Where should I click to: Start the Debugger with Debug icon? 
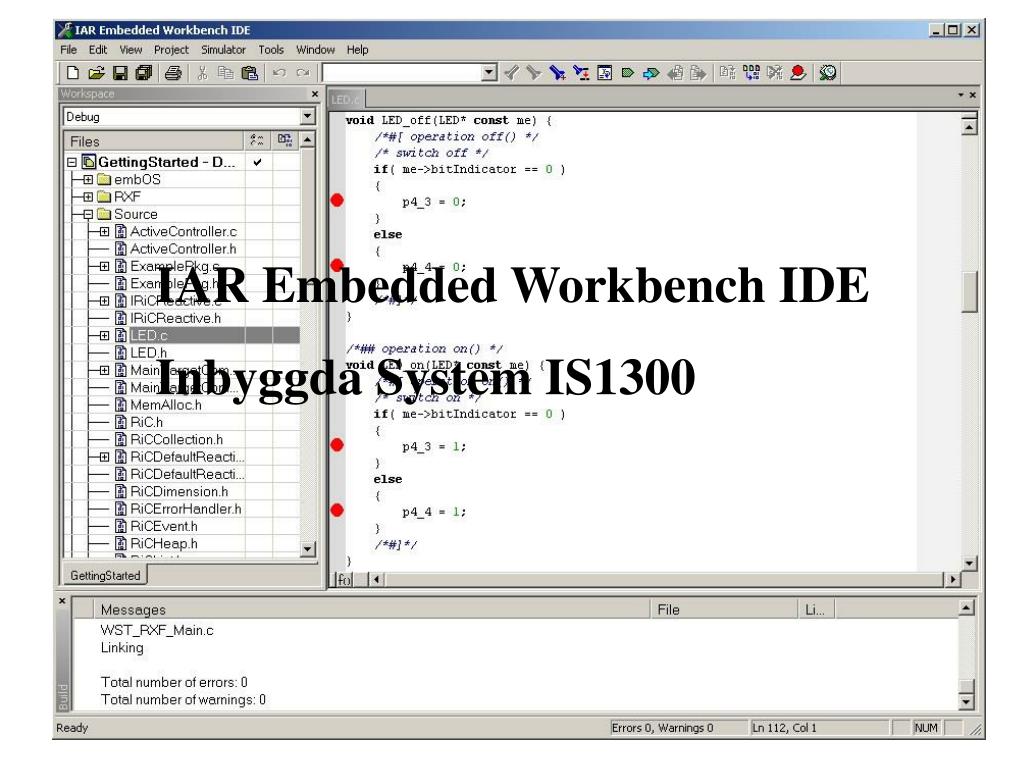click(827, 73)
